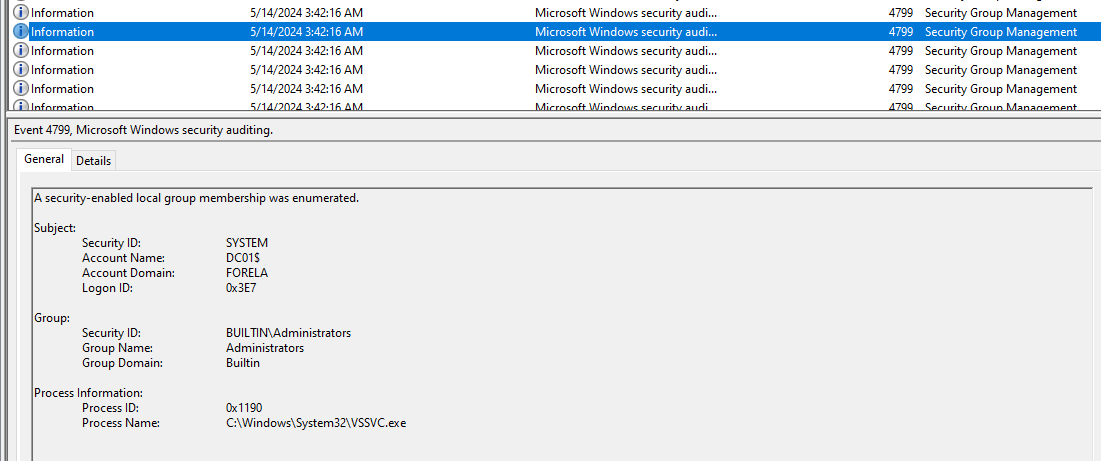1101x461 pixels.
Task: Click the Information icon just below the highlighted row
Action: tap(21, 51)
